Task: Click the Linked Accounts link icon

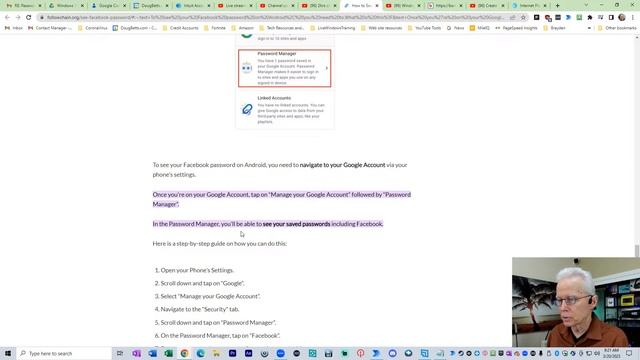Action: point(247,109)
